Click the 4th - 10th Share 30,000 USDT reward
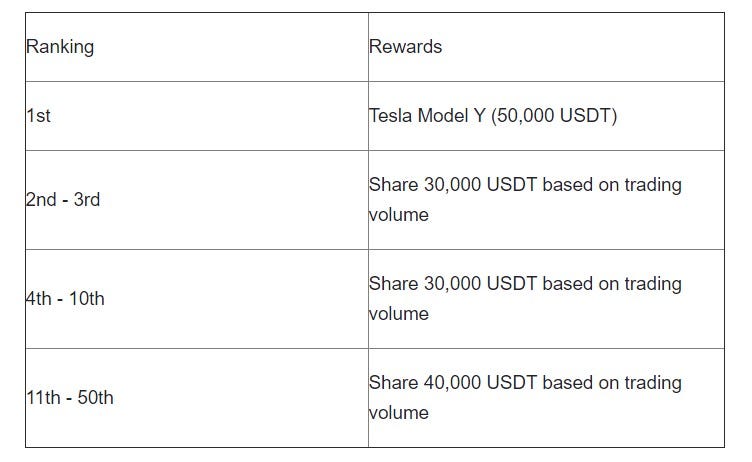The width and height of the screenshot is (752, 462). 525,298
